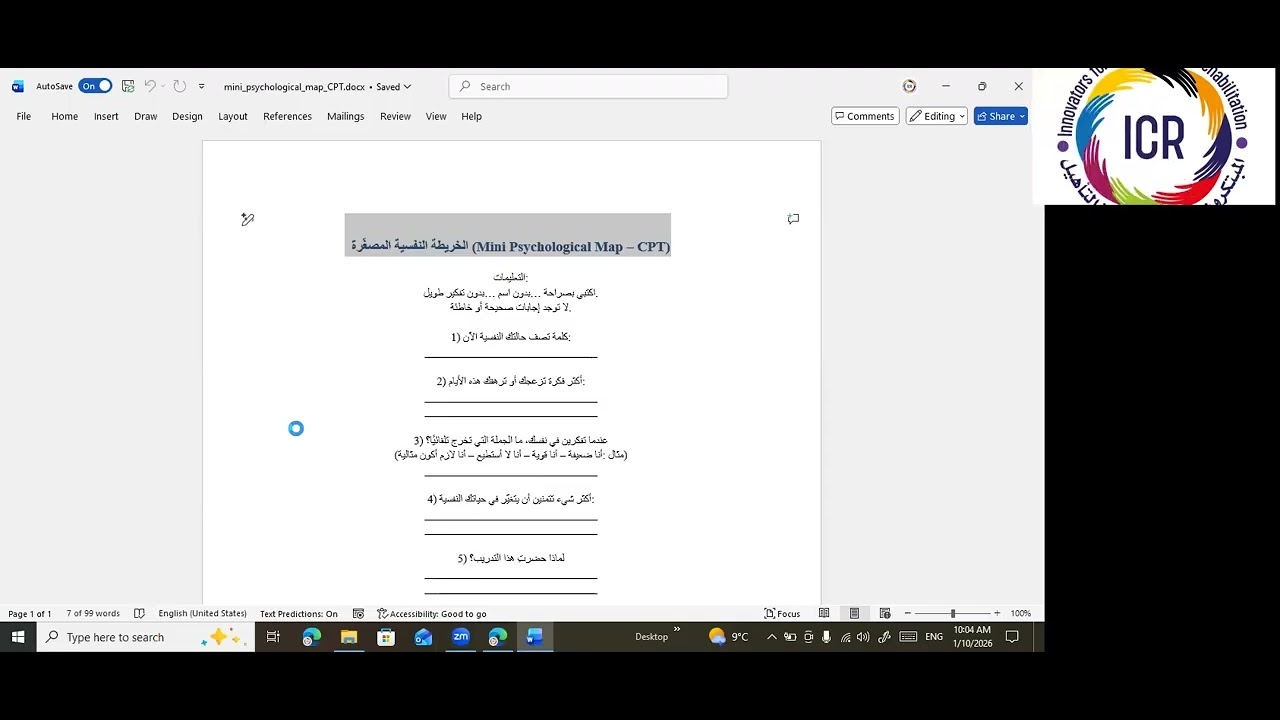Screen dimensions: 1280x720
Task: Click the microphone tray icon
Action: [827, 637]
